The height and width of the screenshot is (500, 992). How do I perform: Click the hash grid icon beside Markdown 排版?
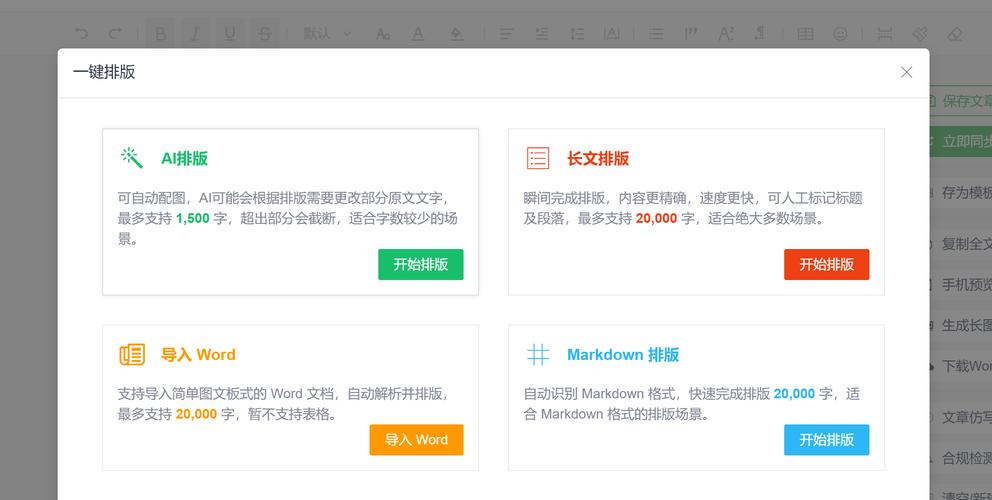pyautogui.click(x=538, y=354)
